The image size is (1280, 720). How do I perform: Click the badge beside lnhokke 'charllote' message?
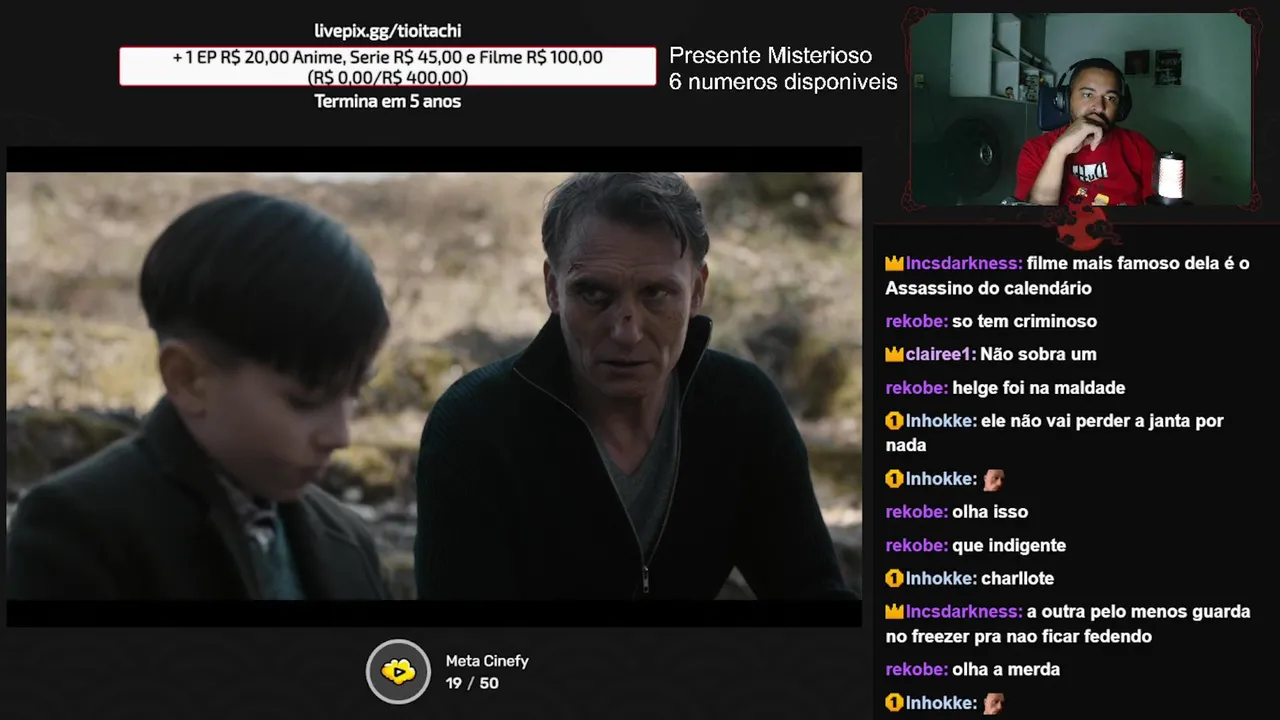(x=894, y=578)
